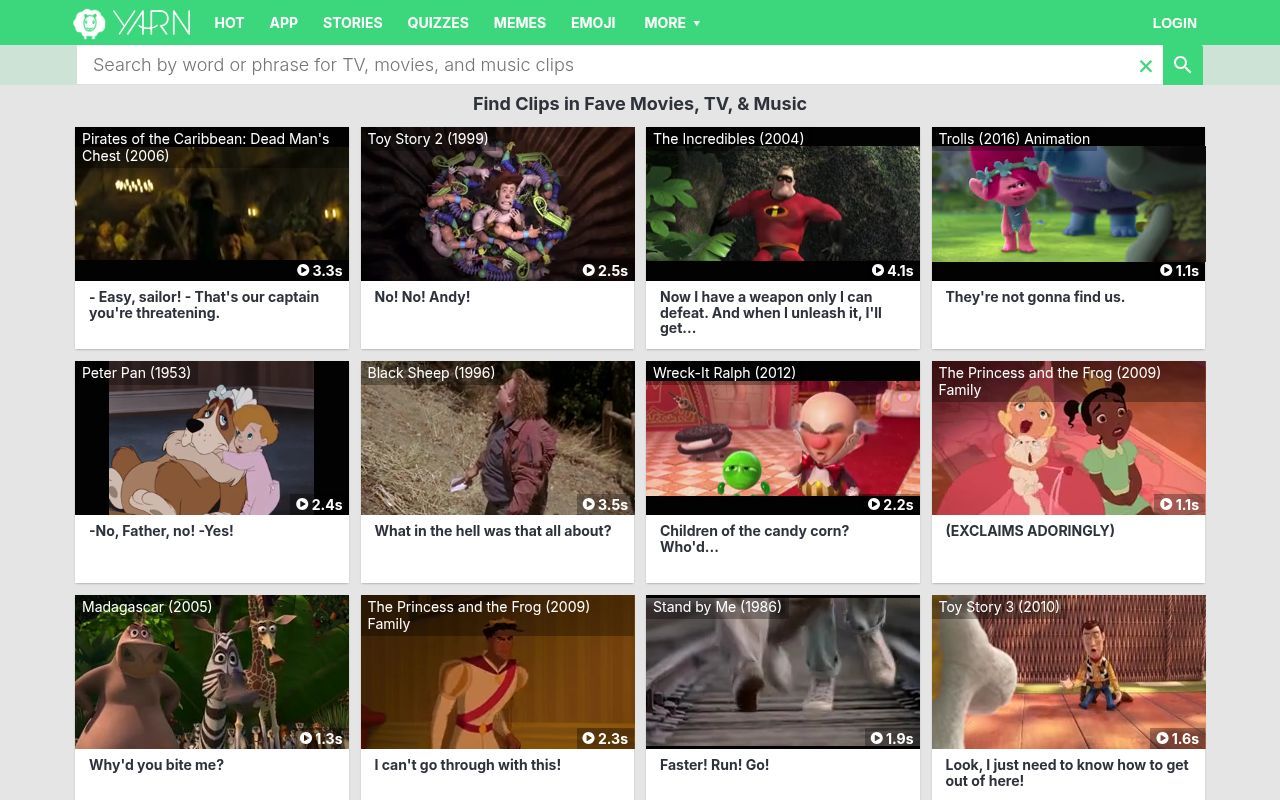This screenshot has height=800, width=1280.
Task: Click the Yarn lion logo icon
Action: [89, 23]
